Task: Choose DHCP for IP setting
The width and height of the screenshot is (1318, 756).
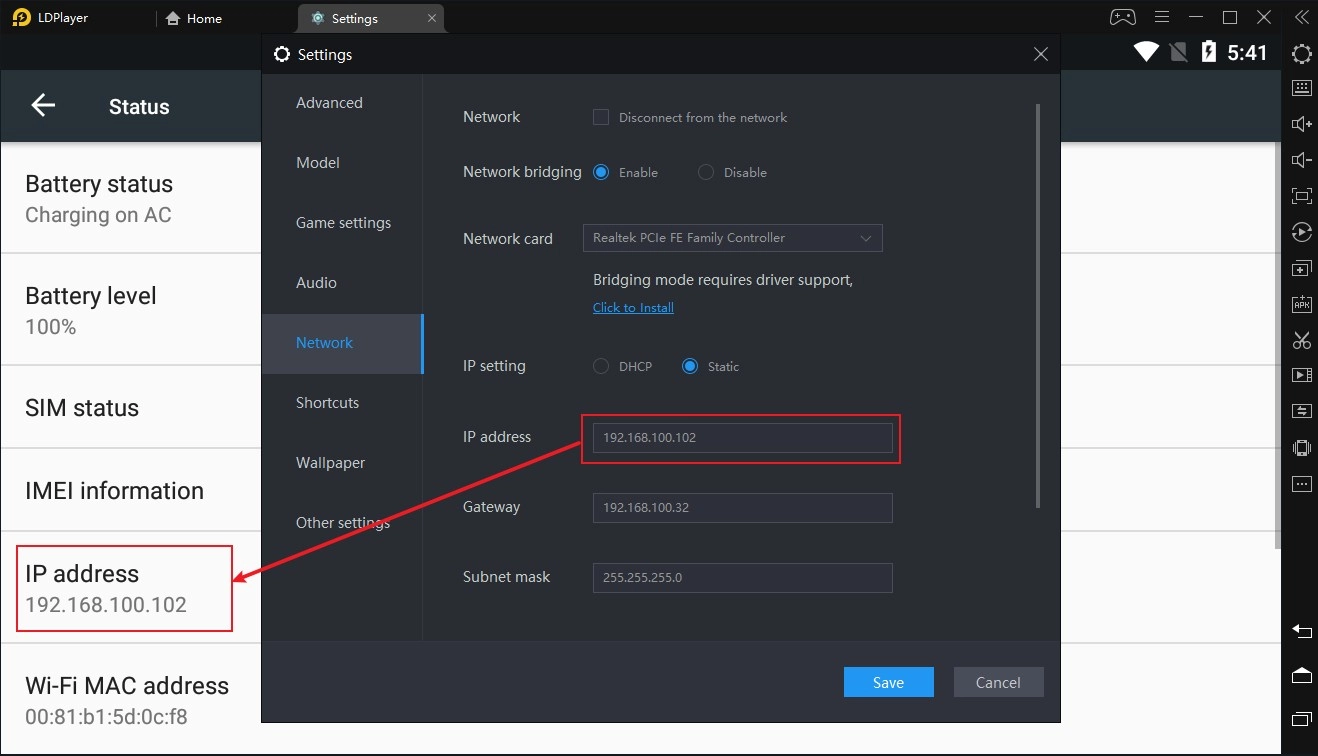Action: (x=601, y=366)
